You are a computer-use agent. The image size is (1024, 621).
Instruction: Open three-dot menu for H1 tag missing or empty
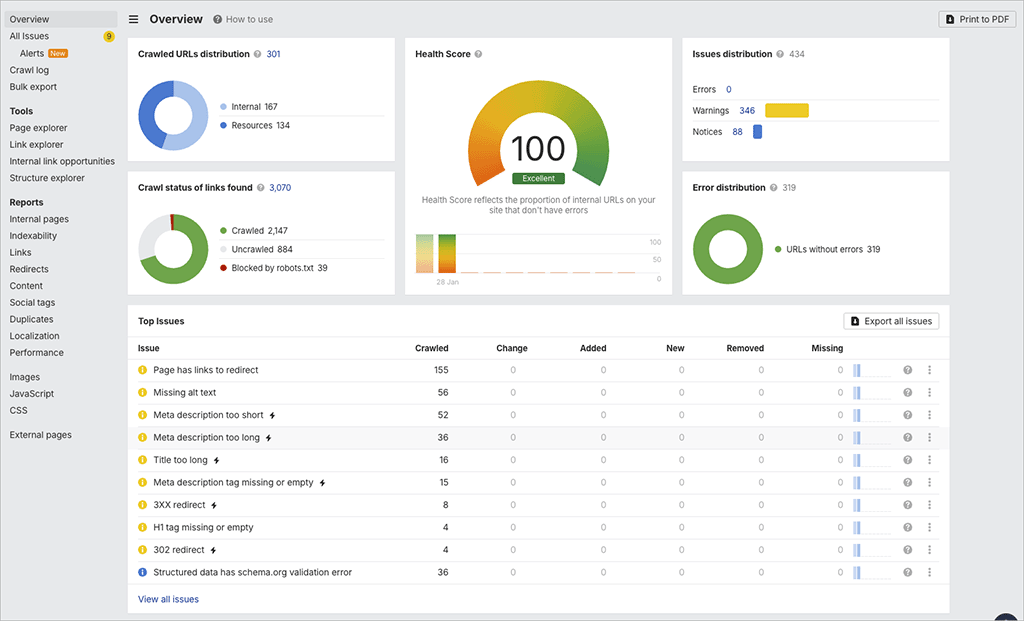click(x=929, y=527)
